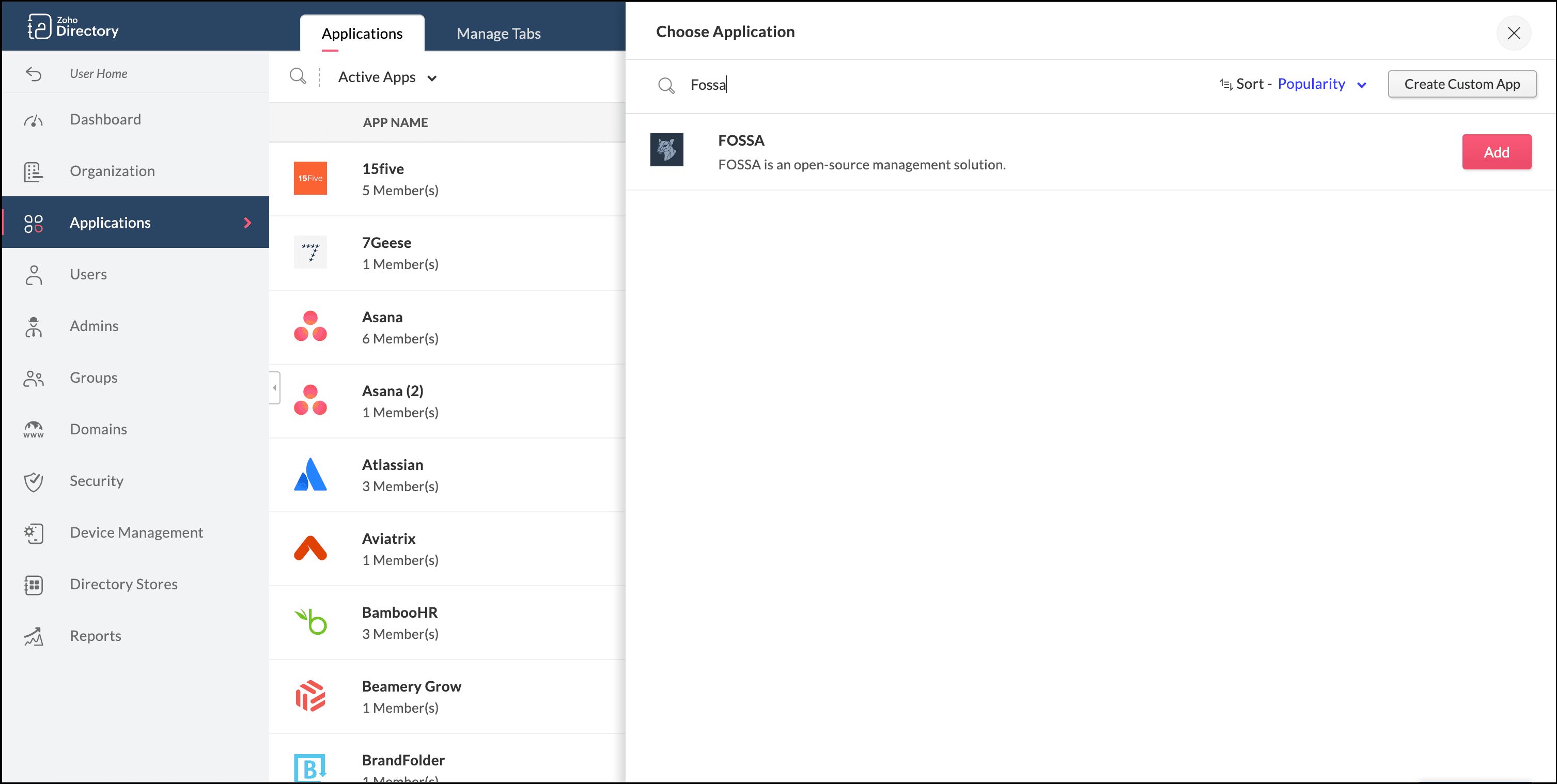1557x784 pixels.
Task: Click the BambooHR app logo
Action: pos(310,622)
